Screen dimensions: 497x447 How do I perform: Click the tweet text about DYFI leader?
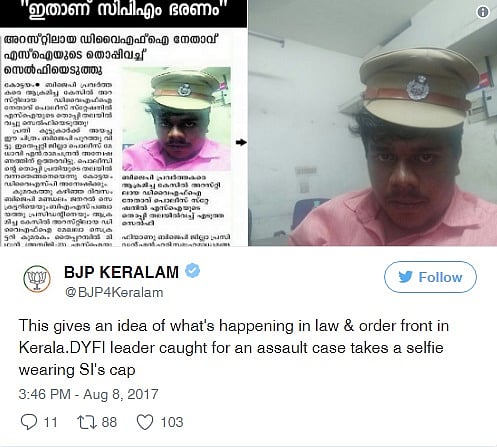(233, 348)
